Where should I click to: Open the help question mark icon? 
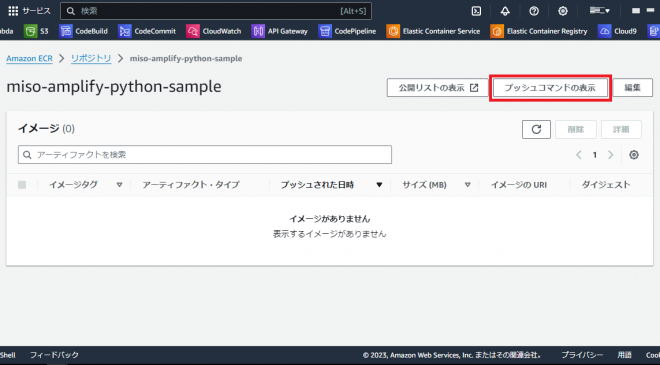pos(534,11)
